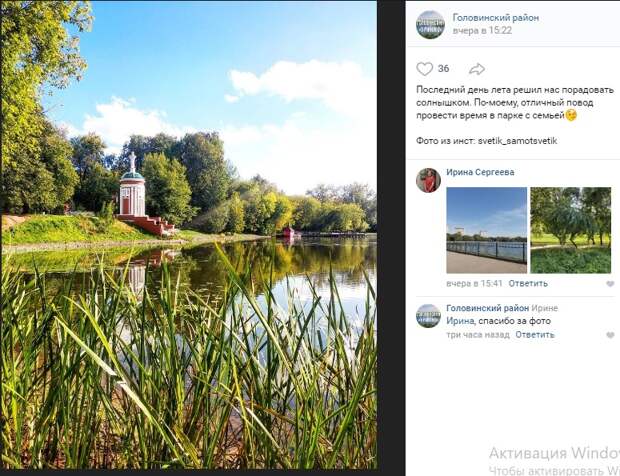Open Ирина Сергеева's name link
This screenshot has width=620, height=476.
click(480, 172)
